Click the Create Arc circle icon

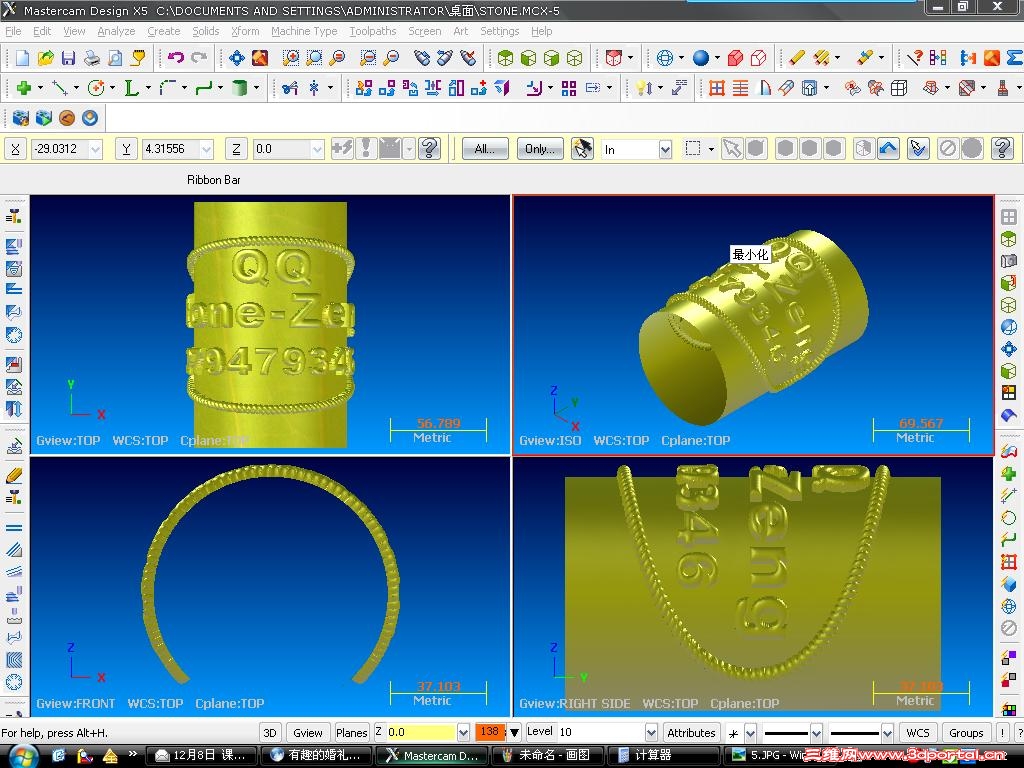tap(96, 88)
